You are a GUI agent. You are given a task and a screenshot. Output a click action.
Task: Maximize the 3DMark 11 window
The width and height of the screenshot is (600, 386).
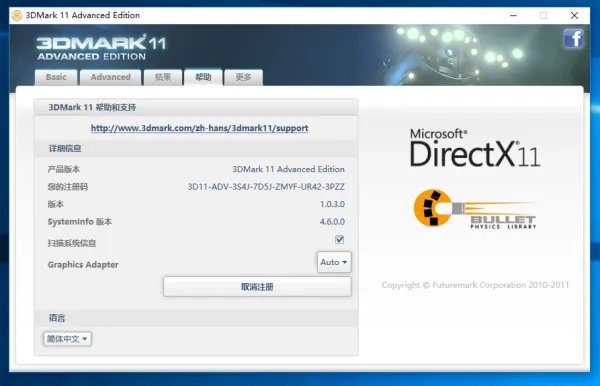coord(543,15)
